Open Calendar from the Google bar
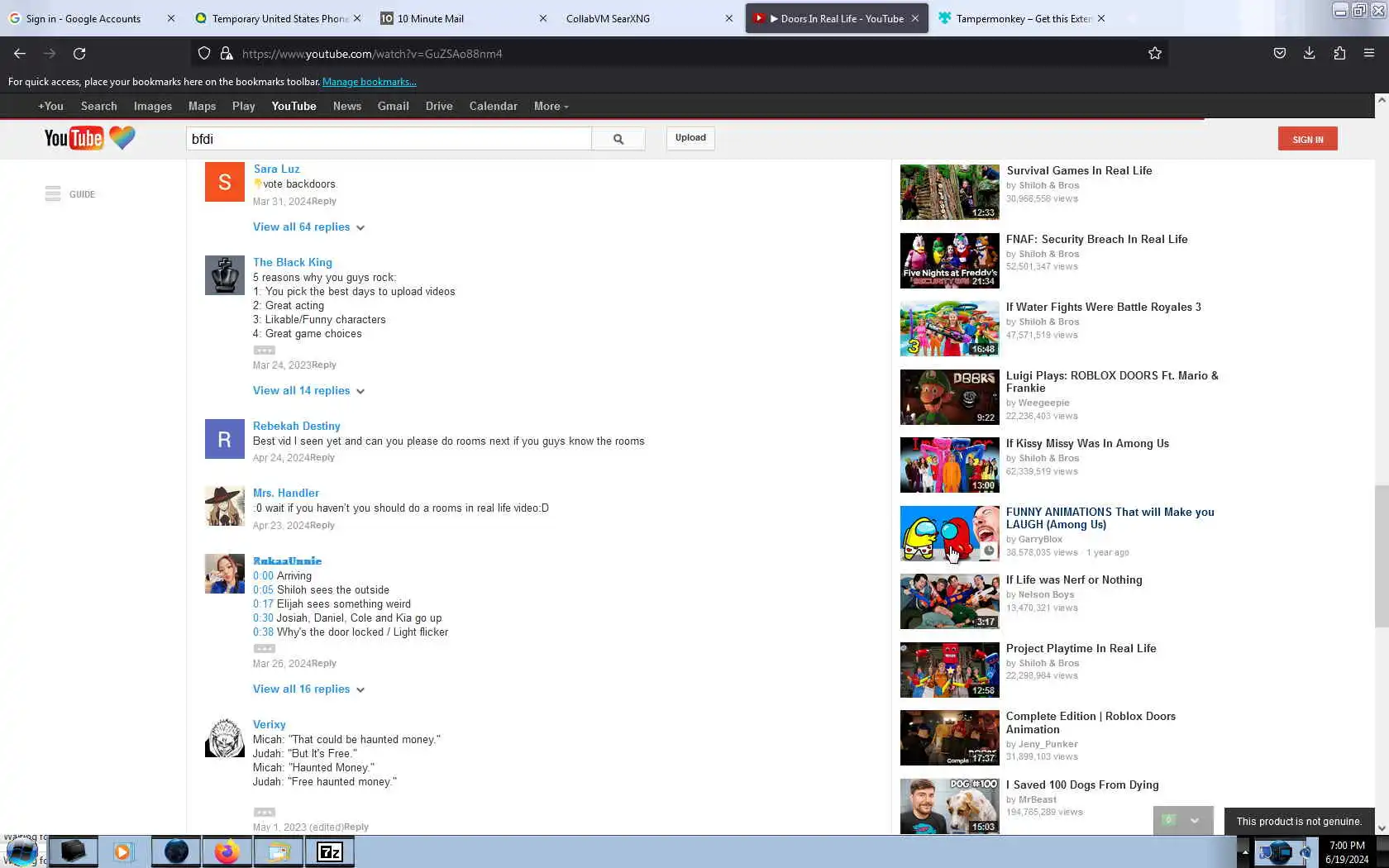Image resolution: width=1389 pixels, height=868 pixels. click(493, 106)
